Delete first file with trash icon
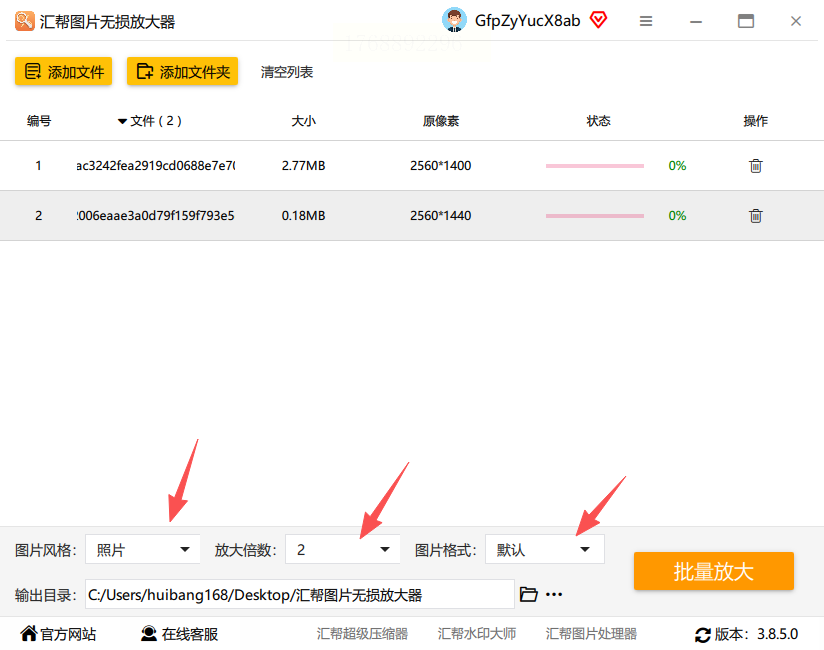Screen dimensions: 824x650 [x=755, y=166]
